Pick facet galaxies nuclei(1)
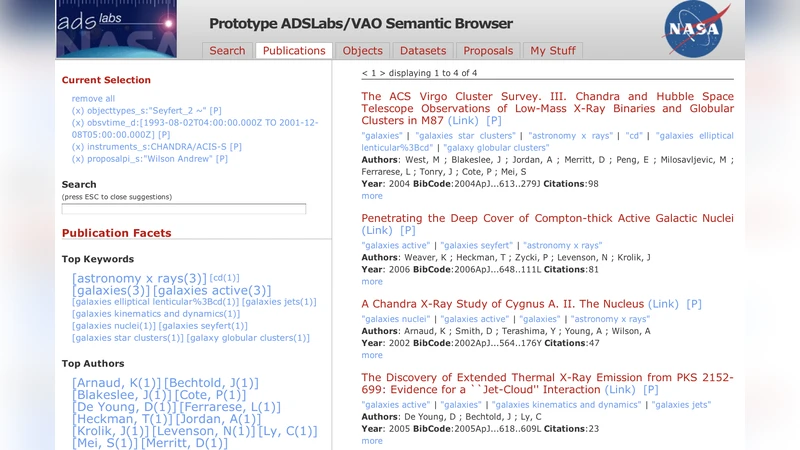Viewport: 800px width, 450px height. (114, 326)
